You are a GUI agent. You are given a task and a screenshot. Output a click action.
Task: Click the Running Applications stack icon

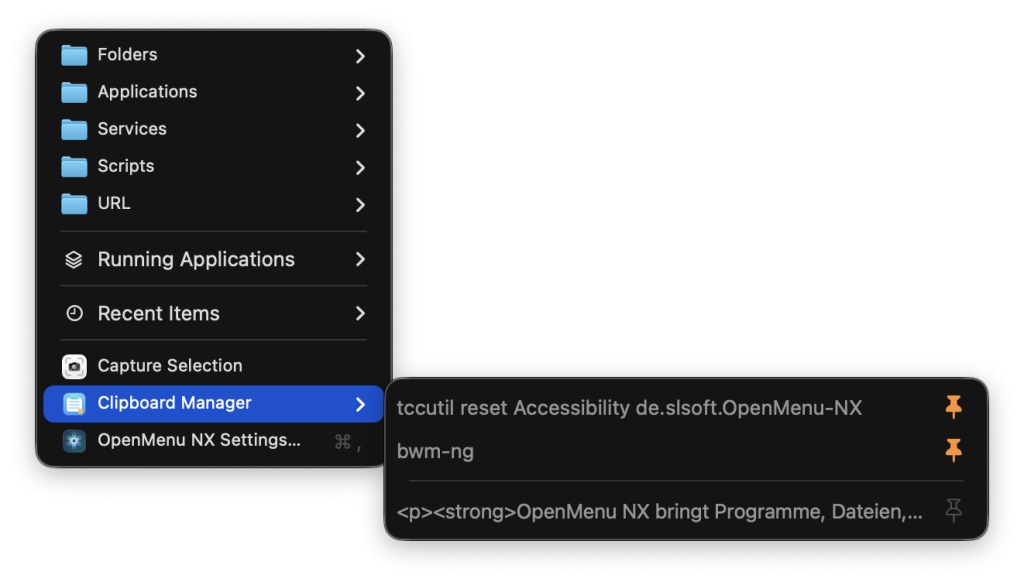pyautogui.click(x=74, y=260)
